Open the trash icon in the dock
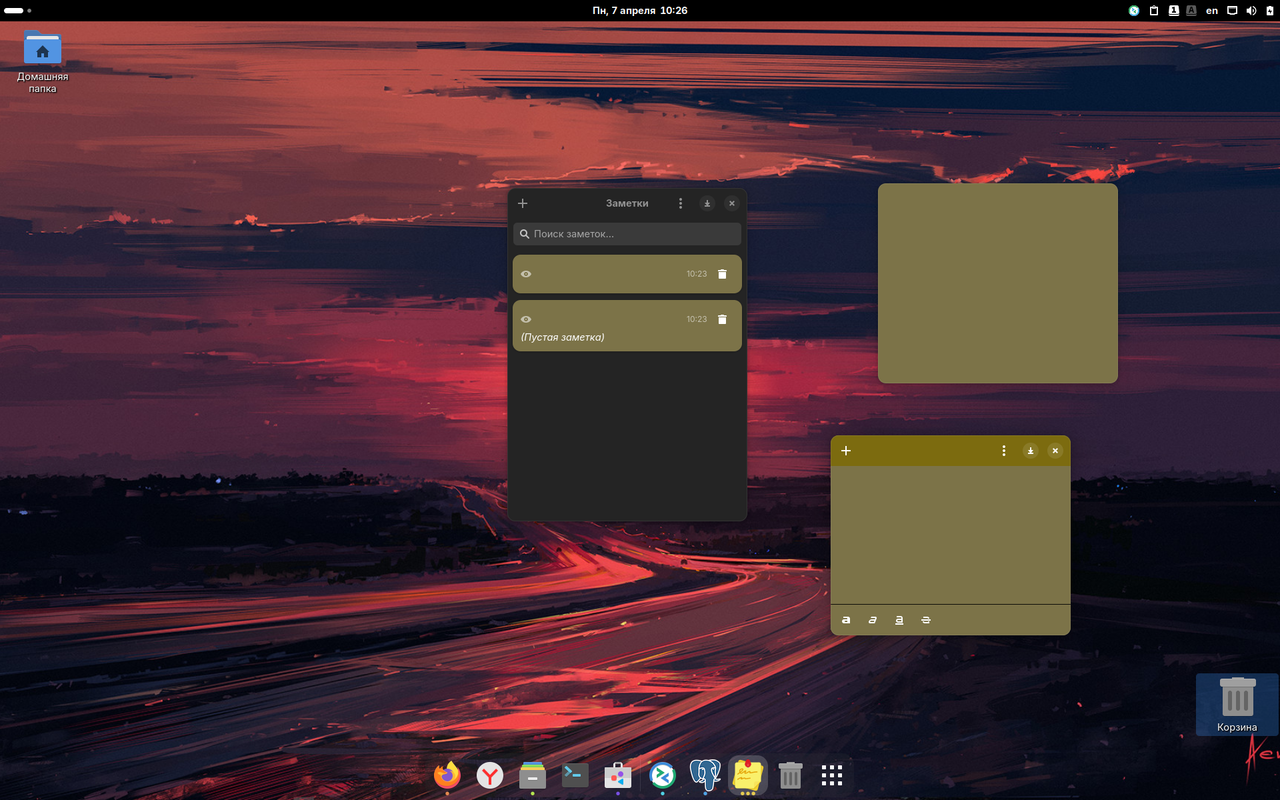The image size is (1280, 800). (790, 775)
